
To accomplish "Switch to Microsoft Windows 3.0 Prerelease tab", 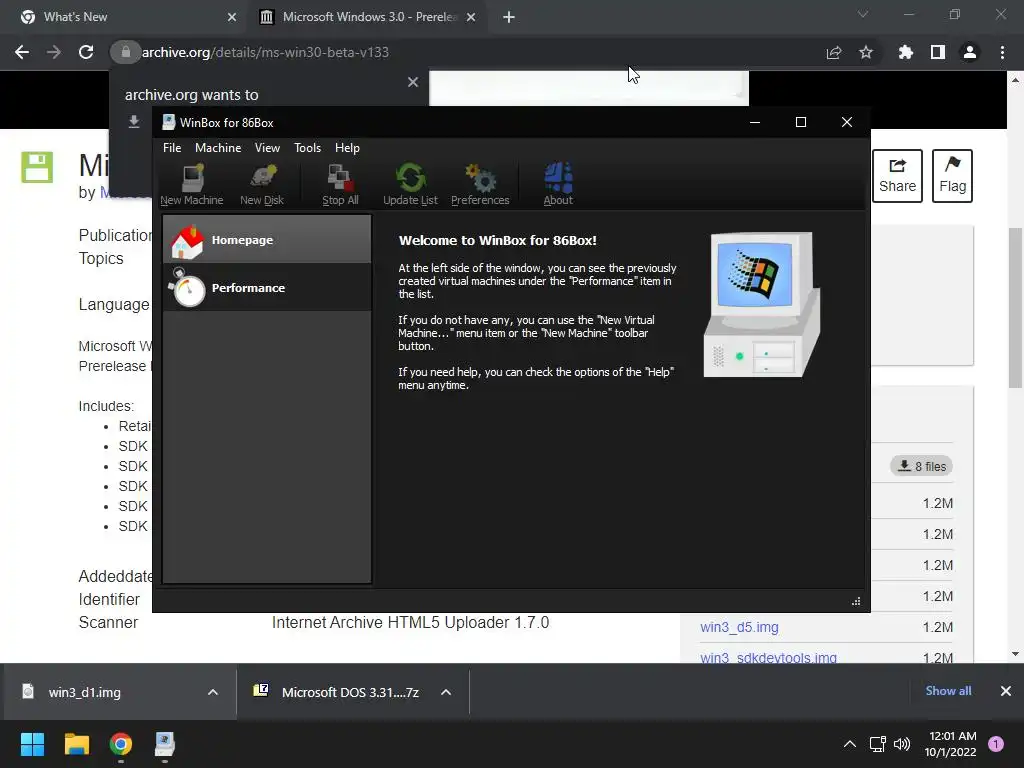I will pos(367,17).
